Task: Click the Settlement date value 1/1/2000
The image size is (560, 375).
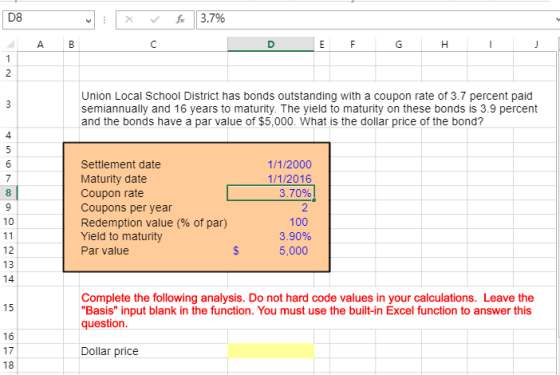Action: (289, 164)
